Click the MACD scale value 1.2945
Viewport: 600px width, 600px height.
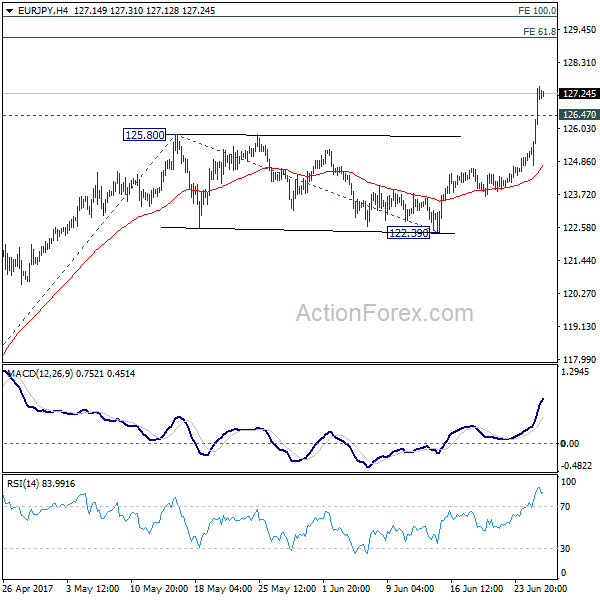pos(575,372)
